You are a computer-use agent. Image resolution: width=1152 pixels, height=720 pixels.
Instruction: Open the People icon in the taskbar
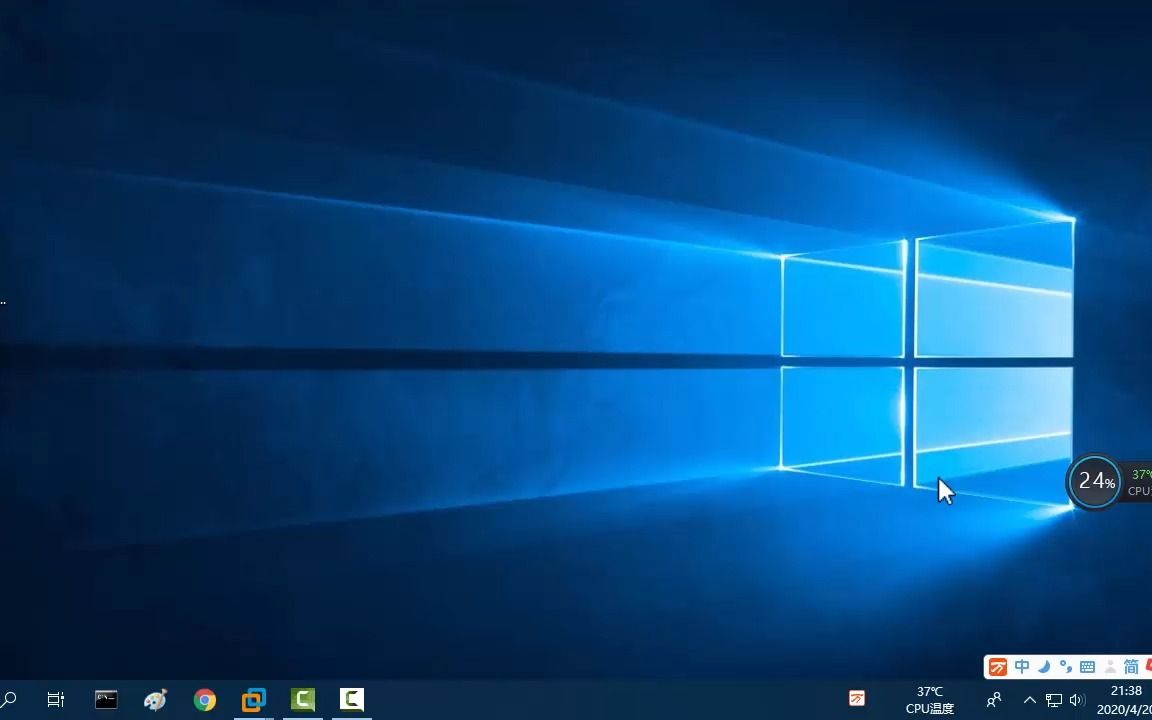pyautogui.click(x=994, y=699)
